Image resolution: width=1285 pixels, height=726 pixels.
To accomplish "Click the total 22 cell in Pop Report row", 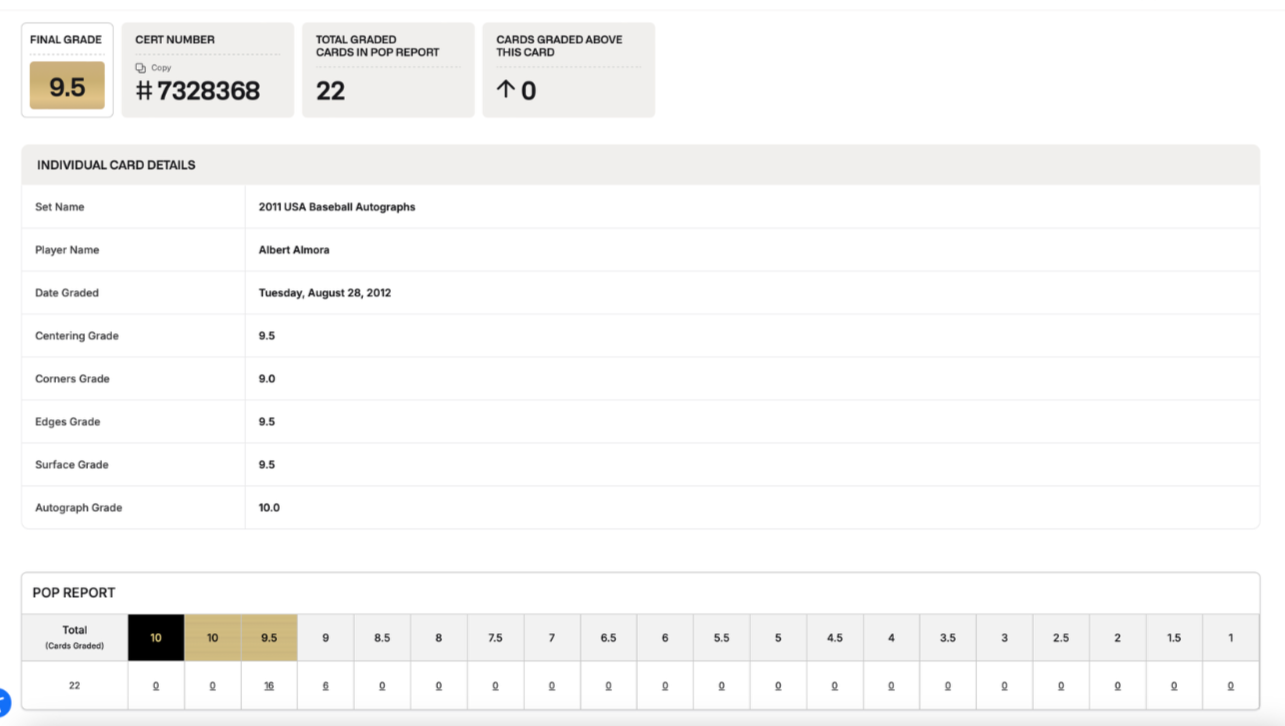I will point(74,686).
